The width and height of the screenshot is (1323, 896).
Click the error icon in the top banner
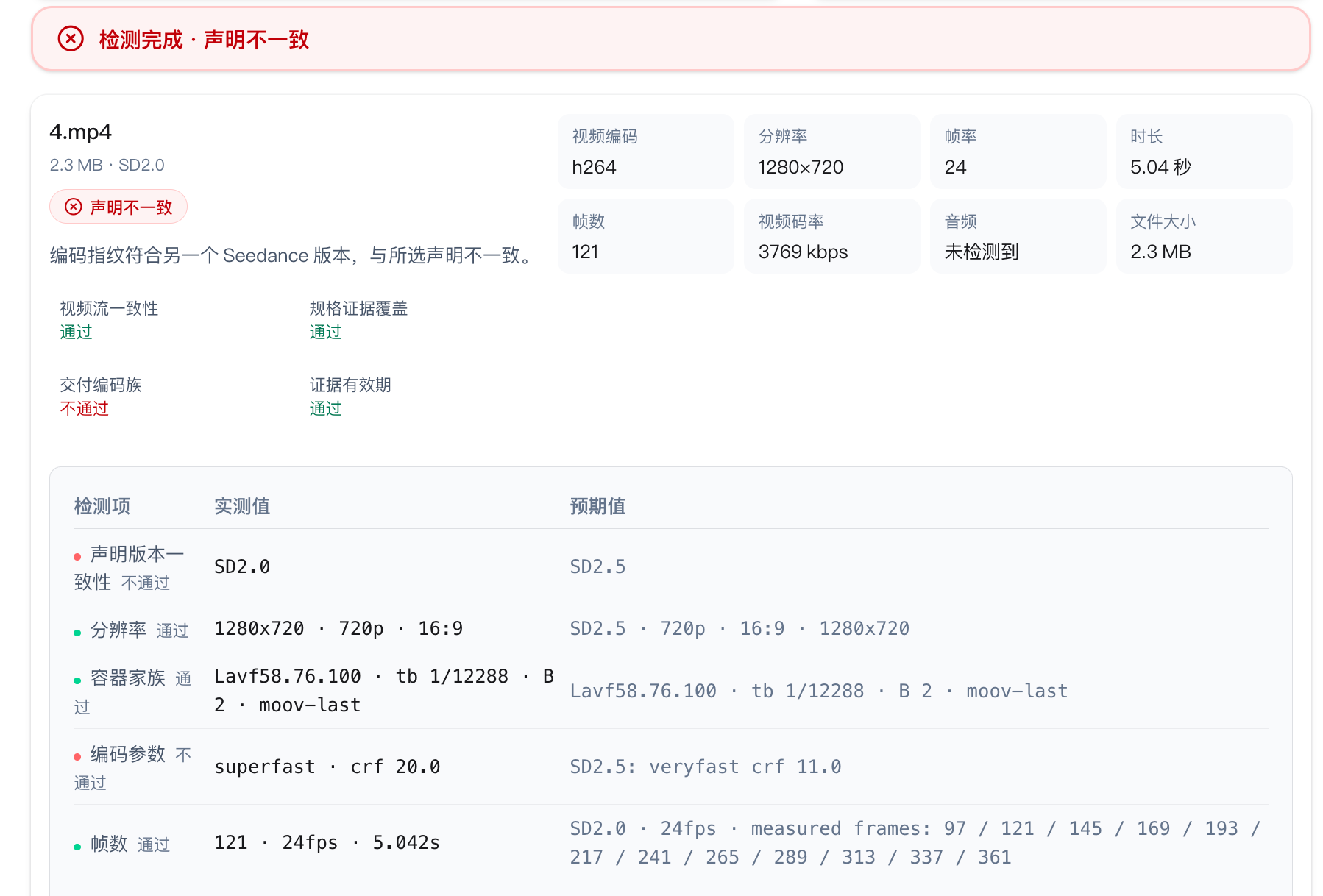[x=71, y=39]
